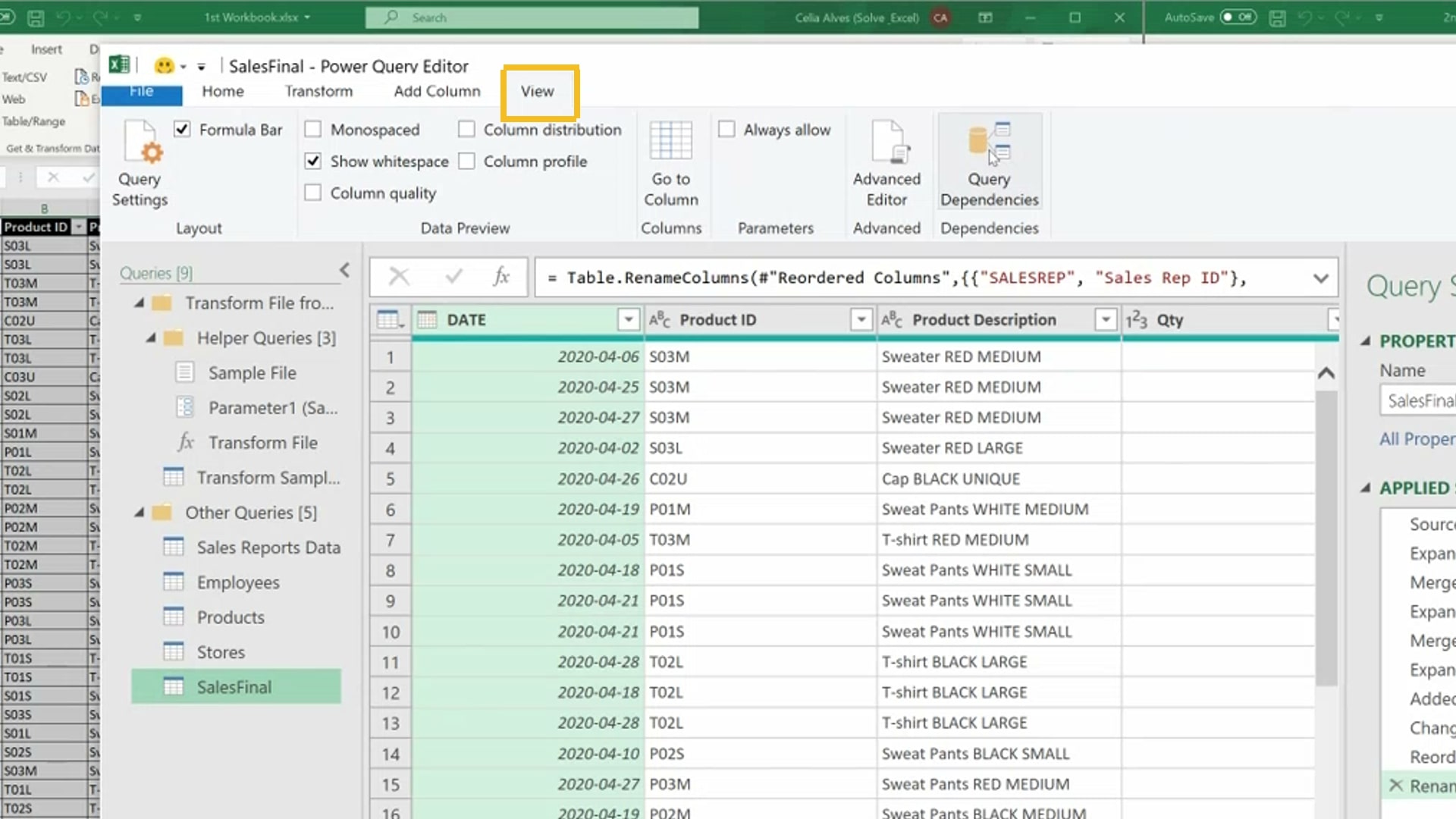
Task: Select the Source applied step
Action: [1432, 524]
